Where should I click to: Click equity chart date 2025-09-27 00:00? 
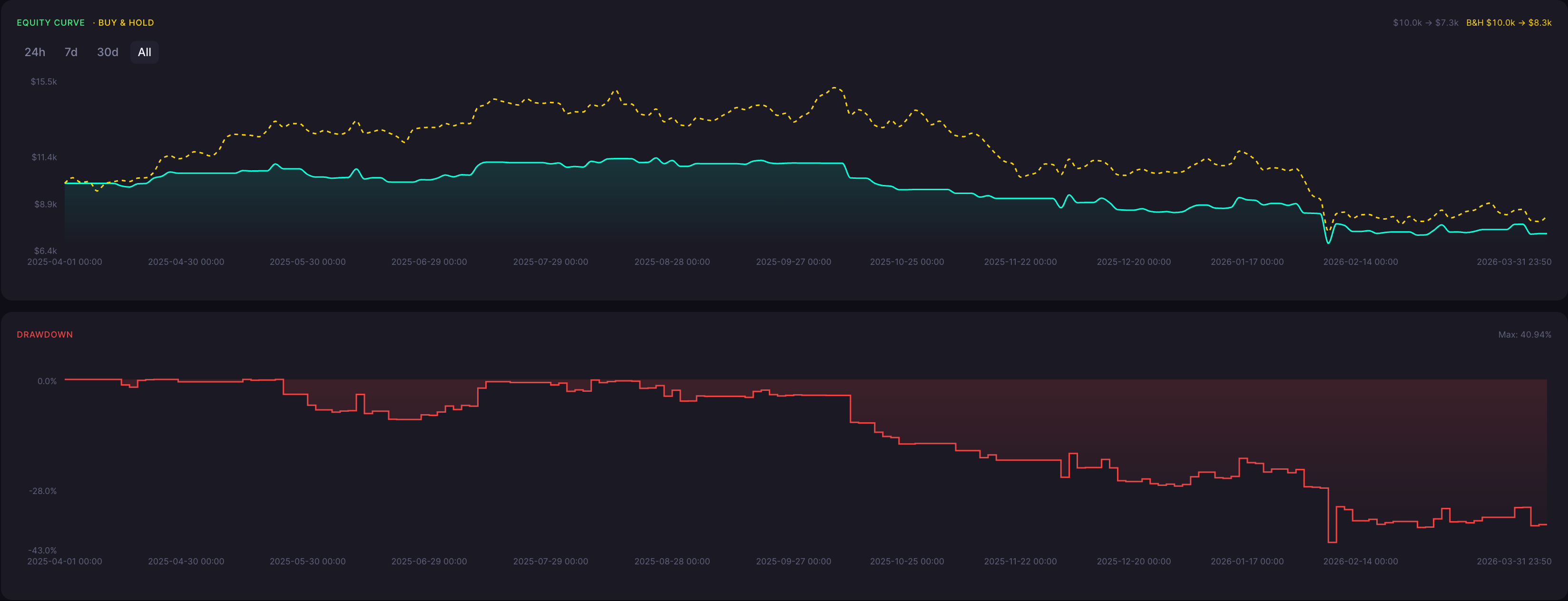click(x=793, y=262)
